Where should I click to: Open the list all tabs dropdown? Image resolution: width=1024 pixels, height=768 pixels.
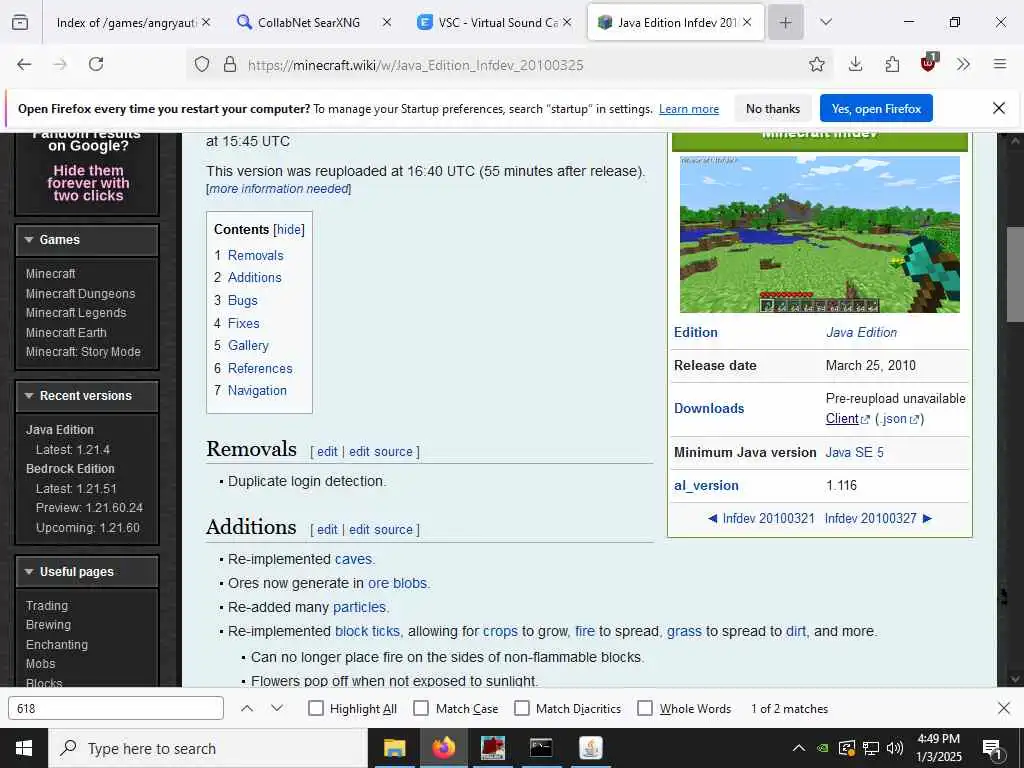[x=825, y=23]
